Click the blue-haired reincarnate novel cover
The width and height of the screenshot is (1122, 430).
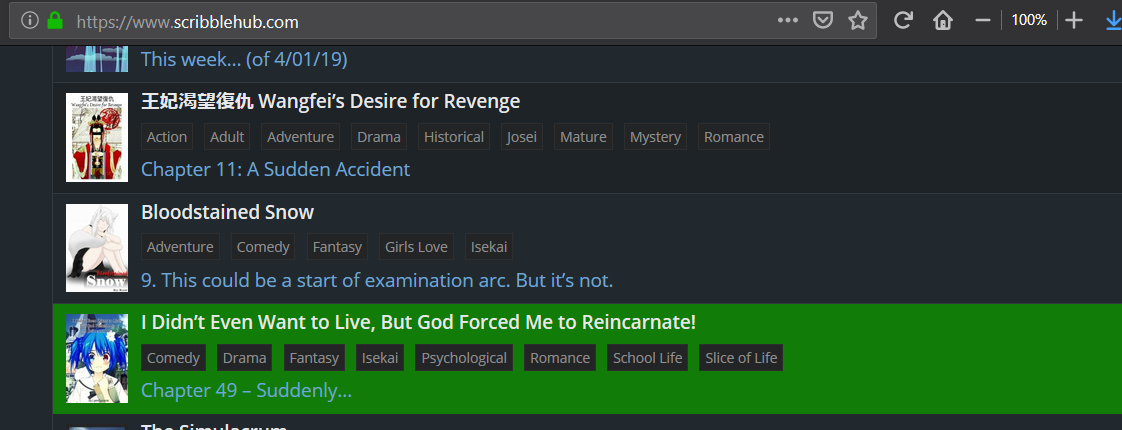pyautogui.click(x=97, y=359)
